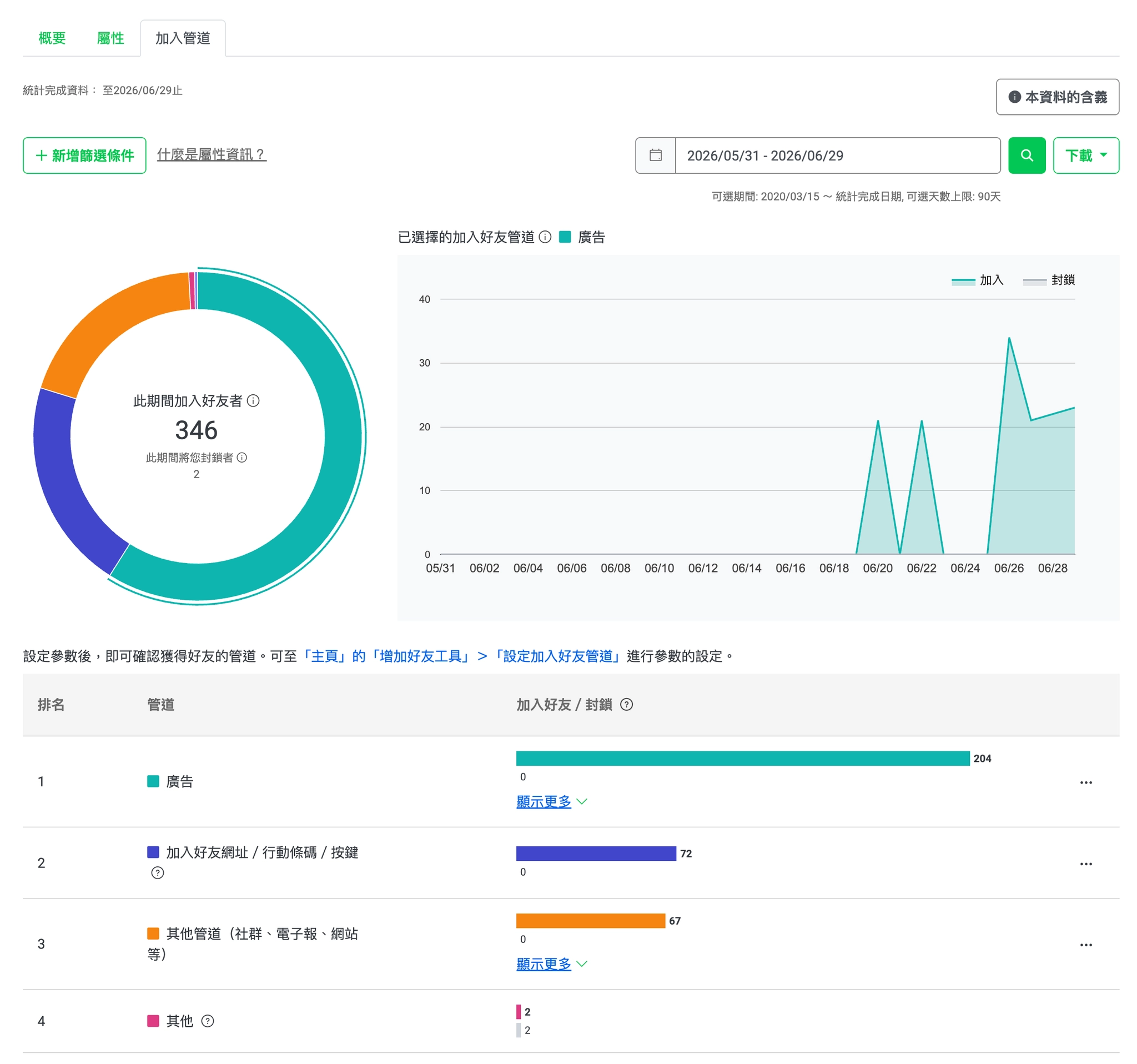Viewport: 1137px width, 1064px height.
Task: Click the 346 friend count in the donut
Action: point(196,430)
